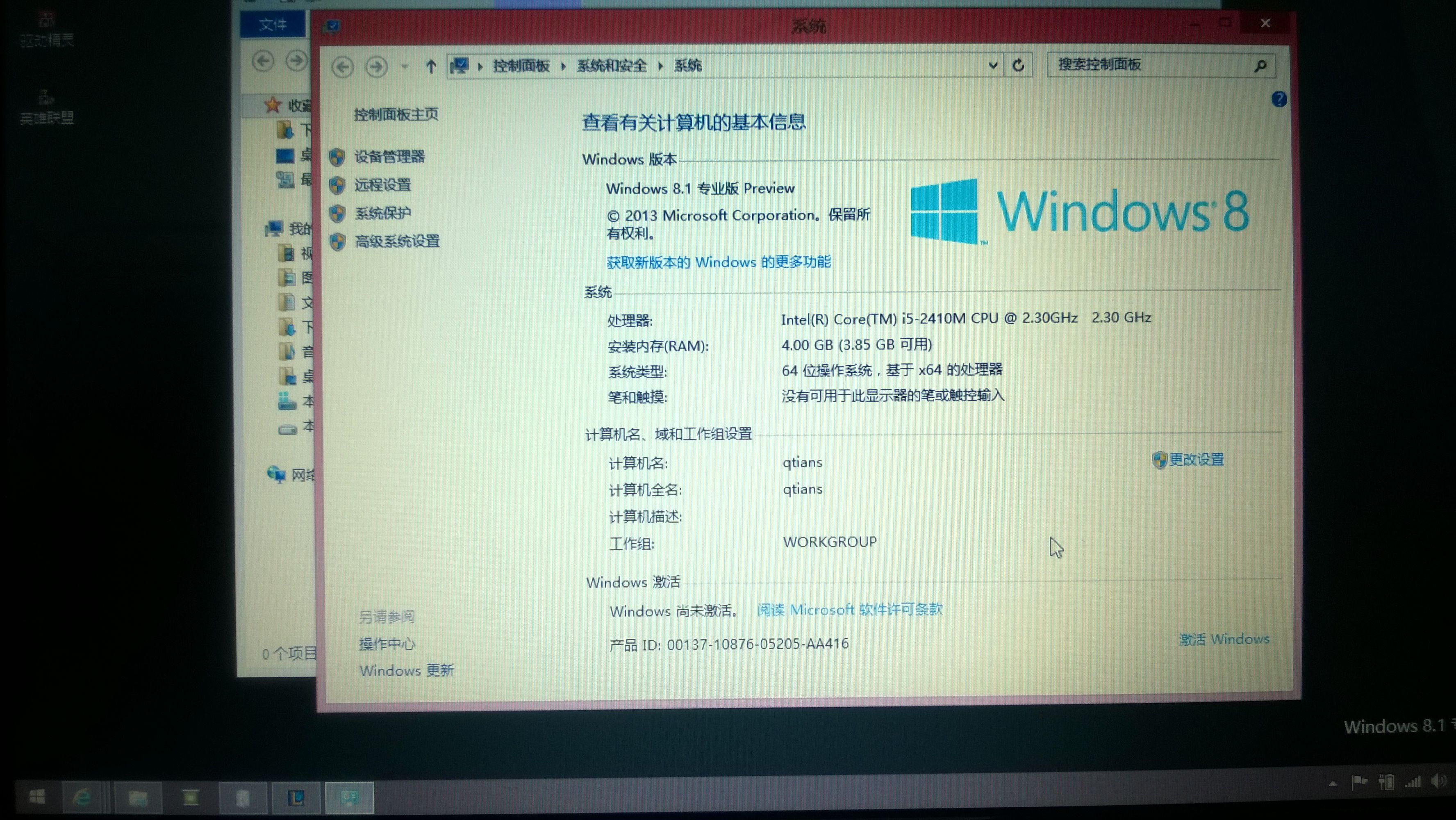Click the Control Panel breadcrumb
Image resolution: width=1456 pixels, height=820 pixels.
point(521,66)
